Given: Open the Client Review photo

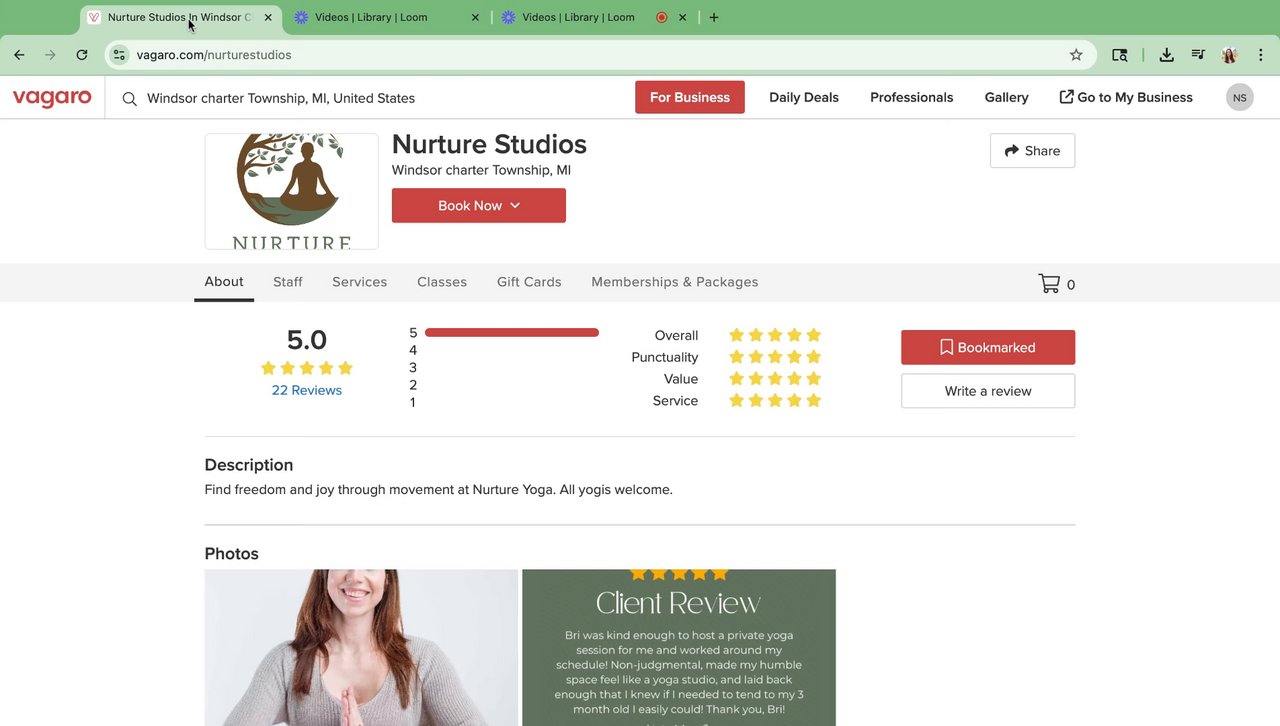Looking at the screenshot, I should [x=679, y=647].
